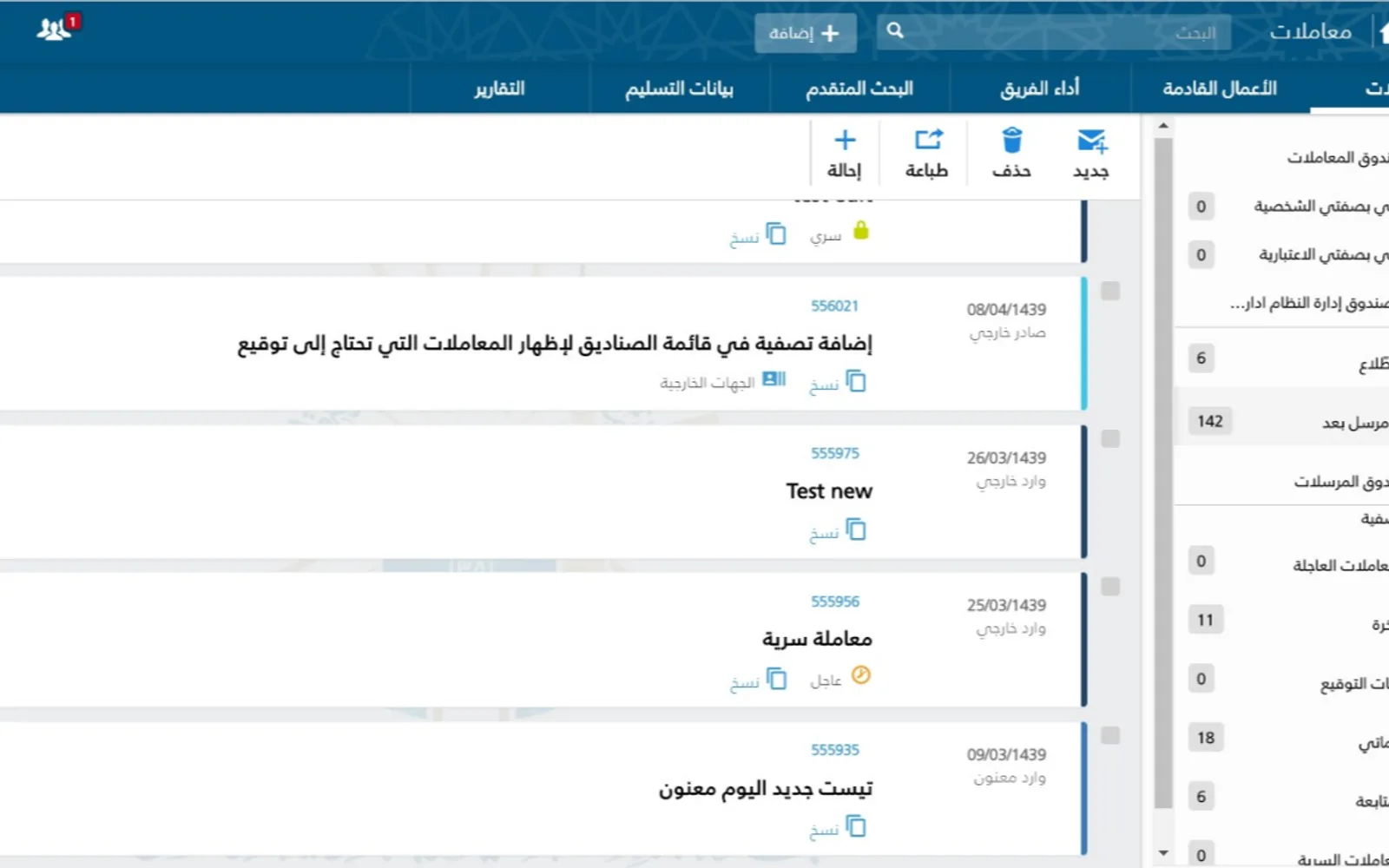Click the copy icon for transaction 555935
This screenshot has width=1389, height=868.
click(x=856, y=826)
